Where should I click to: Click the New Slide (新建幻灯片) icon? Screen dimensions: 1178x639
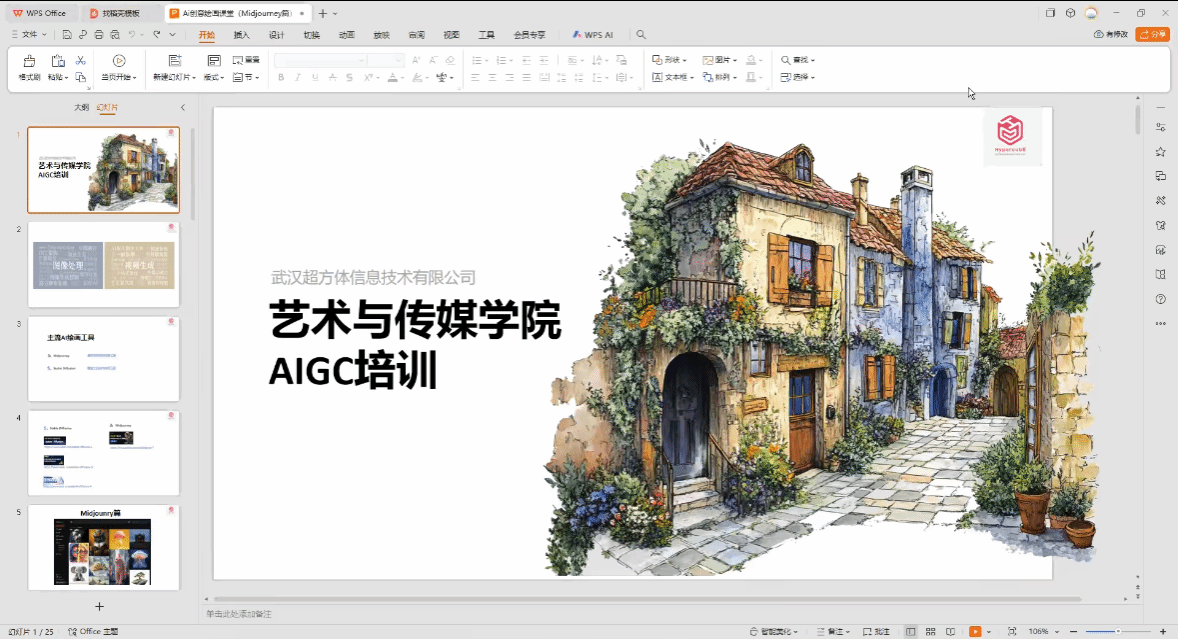[x=174, y=62]
